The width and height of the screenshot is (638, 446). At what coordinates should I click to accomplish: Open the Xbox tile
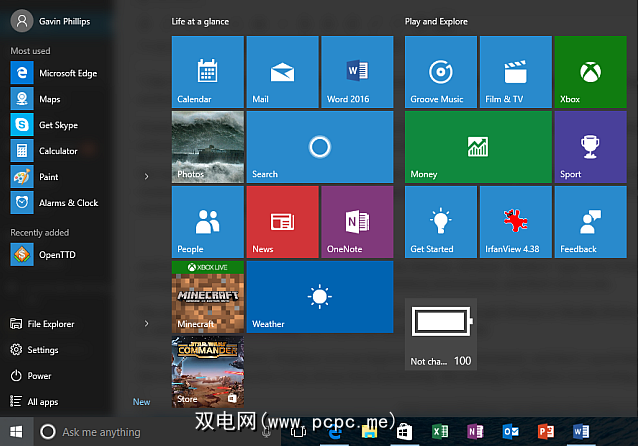pos(590,71)
